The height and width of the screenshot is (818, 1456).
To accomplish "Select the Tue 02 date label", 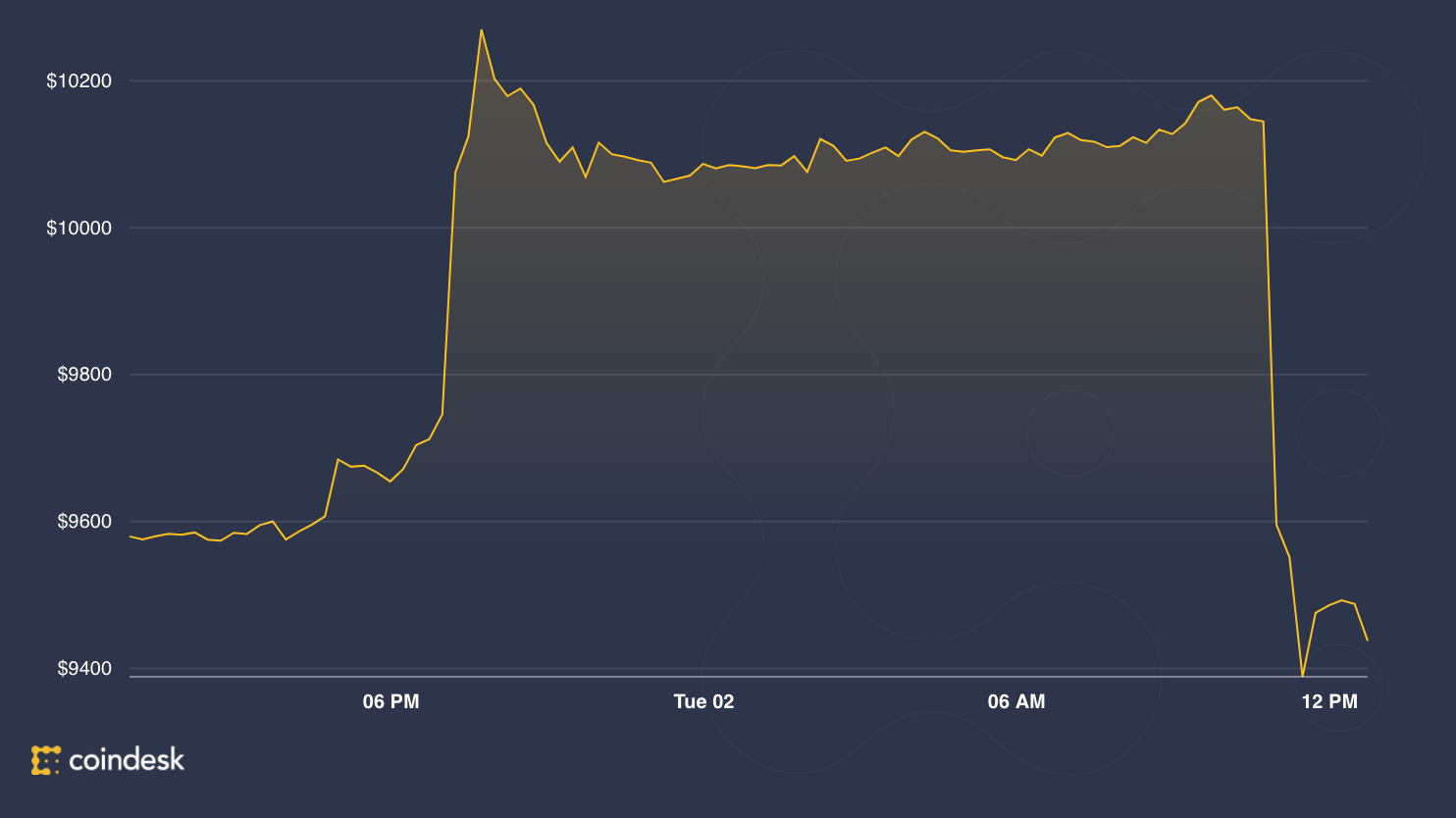I will click(703, 701).
